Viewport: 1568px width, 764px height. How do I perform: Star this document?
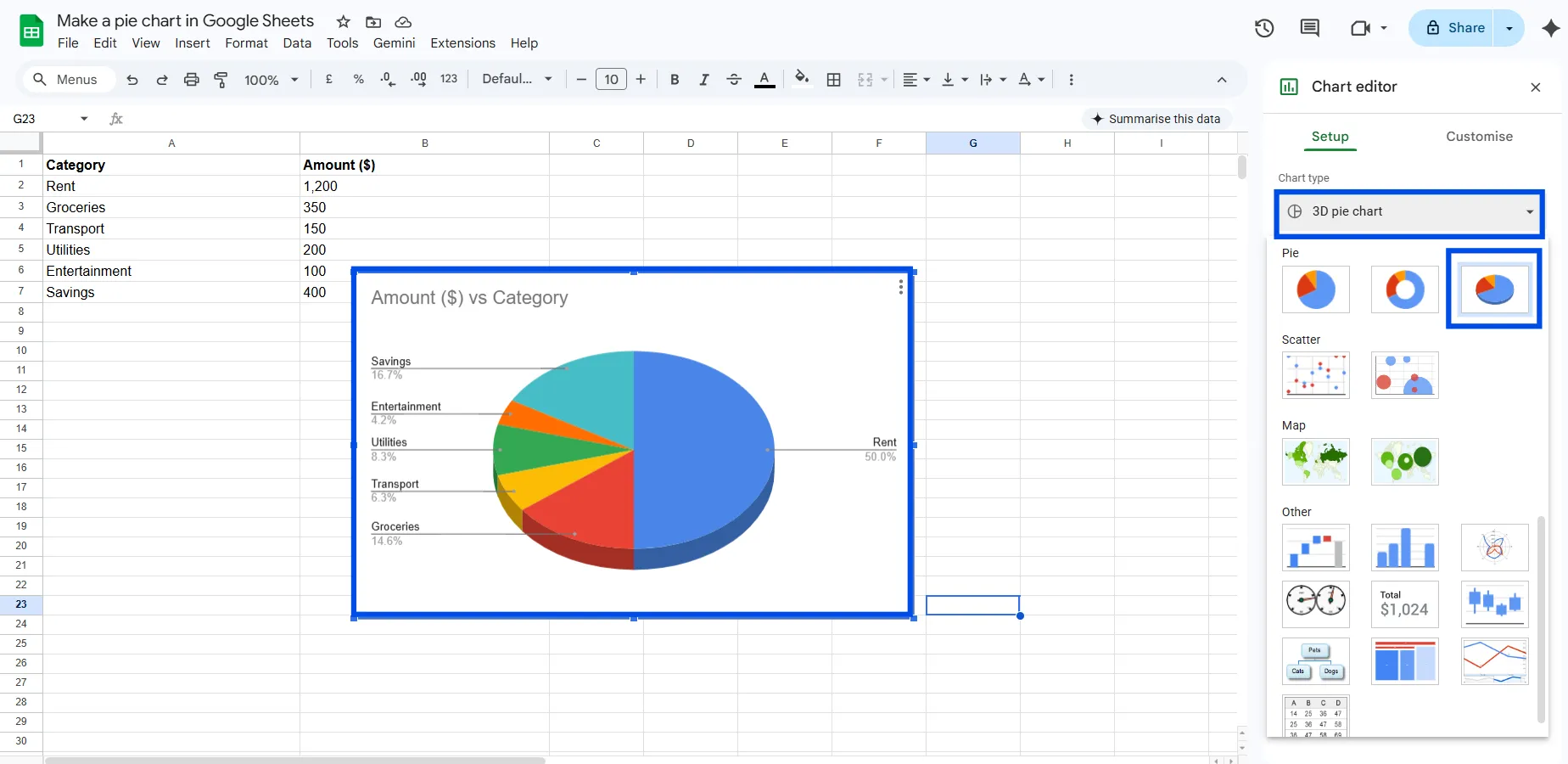343,22
